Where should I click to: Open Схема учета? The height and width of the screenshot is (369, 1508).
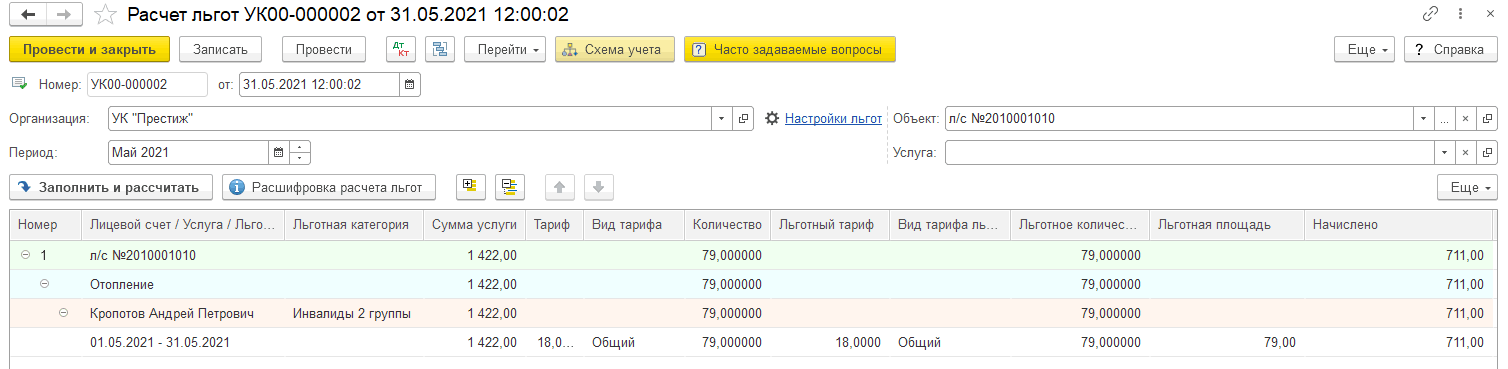(615, 49)
